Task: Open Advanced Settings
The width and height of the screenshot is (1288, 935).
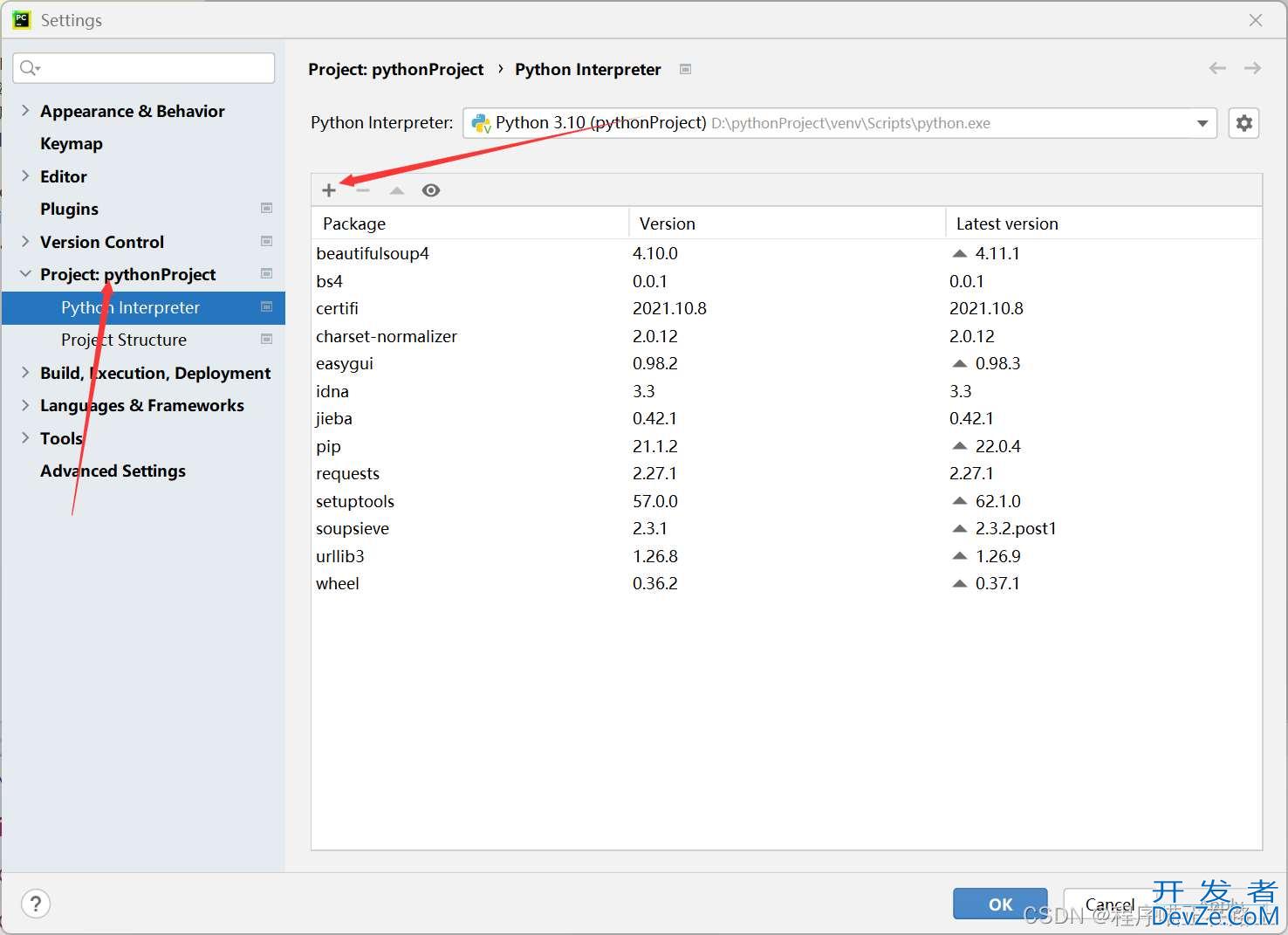Action: pos(113,471)
